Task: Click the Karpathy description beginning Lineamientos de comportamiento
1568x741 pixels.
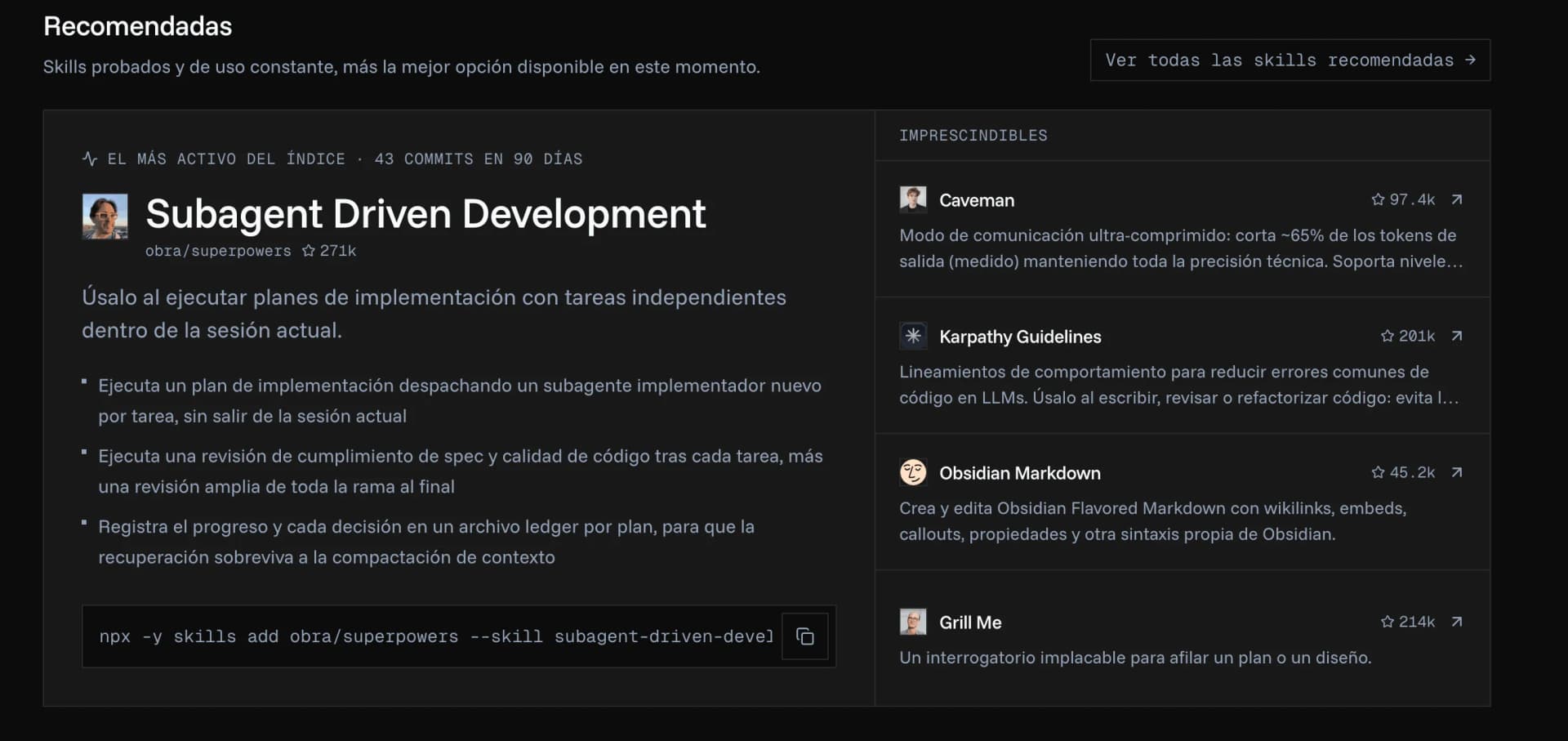Action: (1179, 385)
